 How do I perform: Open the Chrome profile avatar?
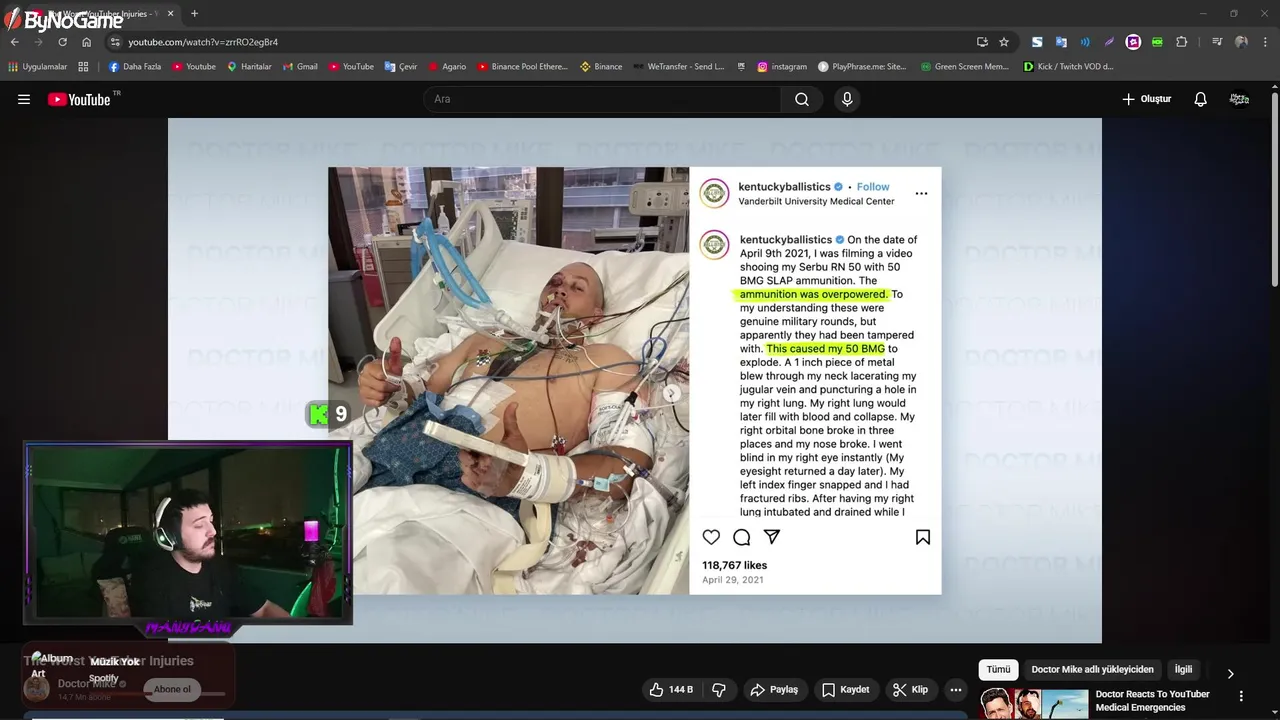tap(1241, 42)
